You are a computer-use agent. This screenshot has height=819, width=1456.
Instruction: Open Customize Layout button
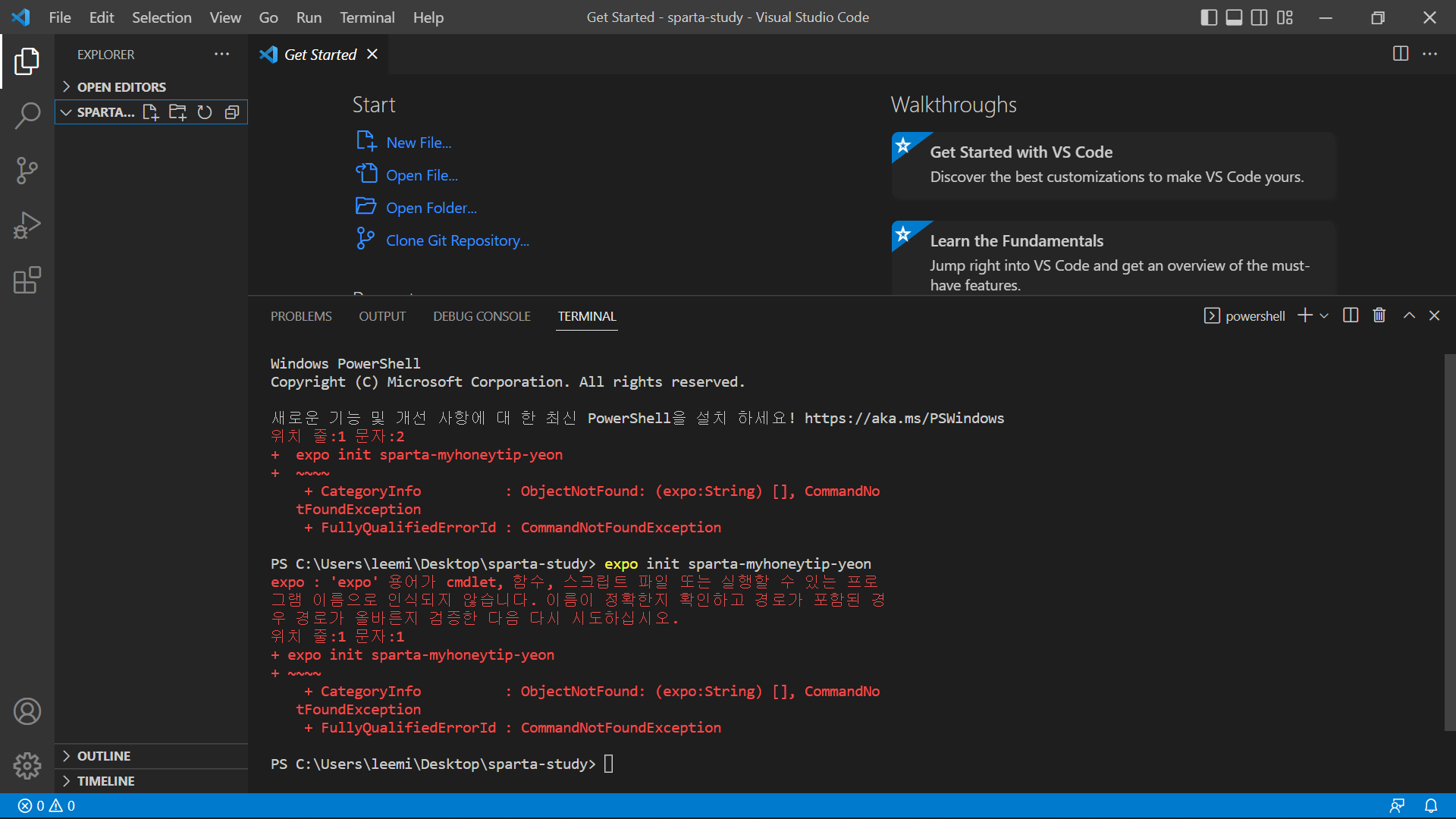pyautogui.click(x=1285, y=17)
